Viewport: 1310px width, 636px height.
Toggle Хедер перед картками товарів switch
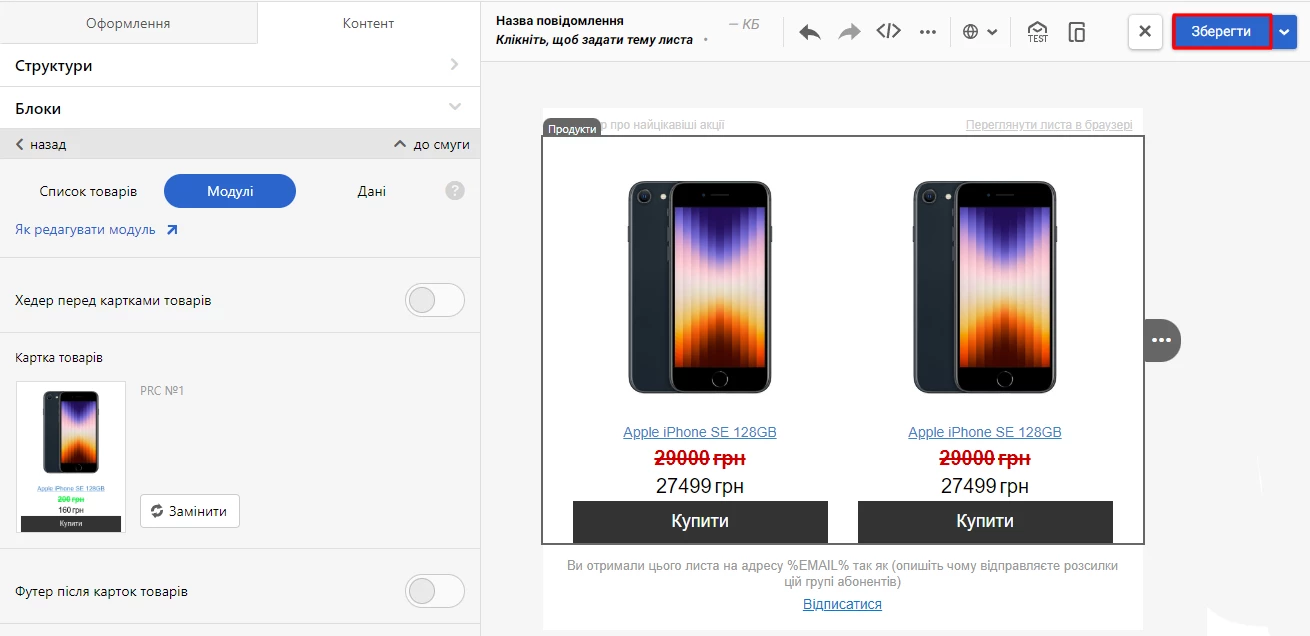coord(435,300)
